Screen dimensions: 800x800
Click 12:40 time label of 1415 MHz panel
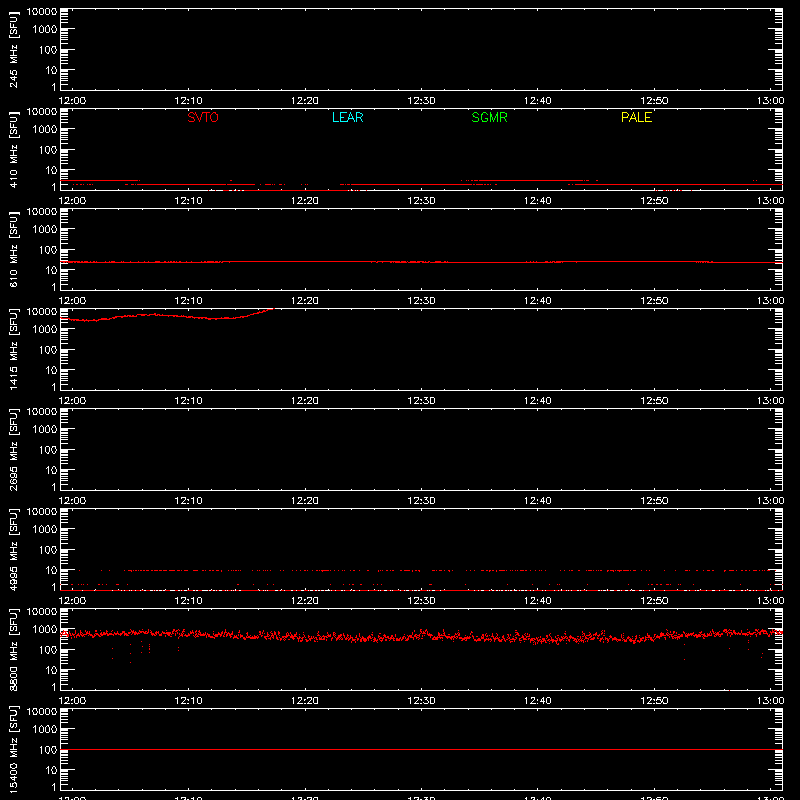tap(537, 401)
